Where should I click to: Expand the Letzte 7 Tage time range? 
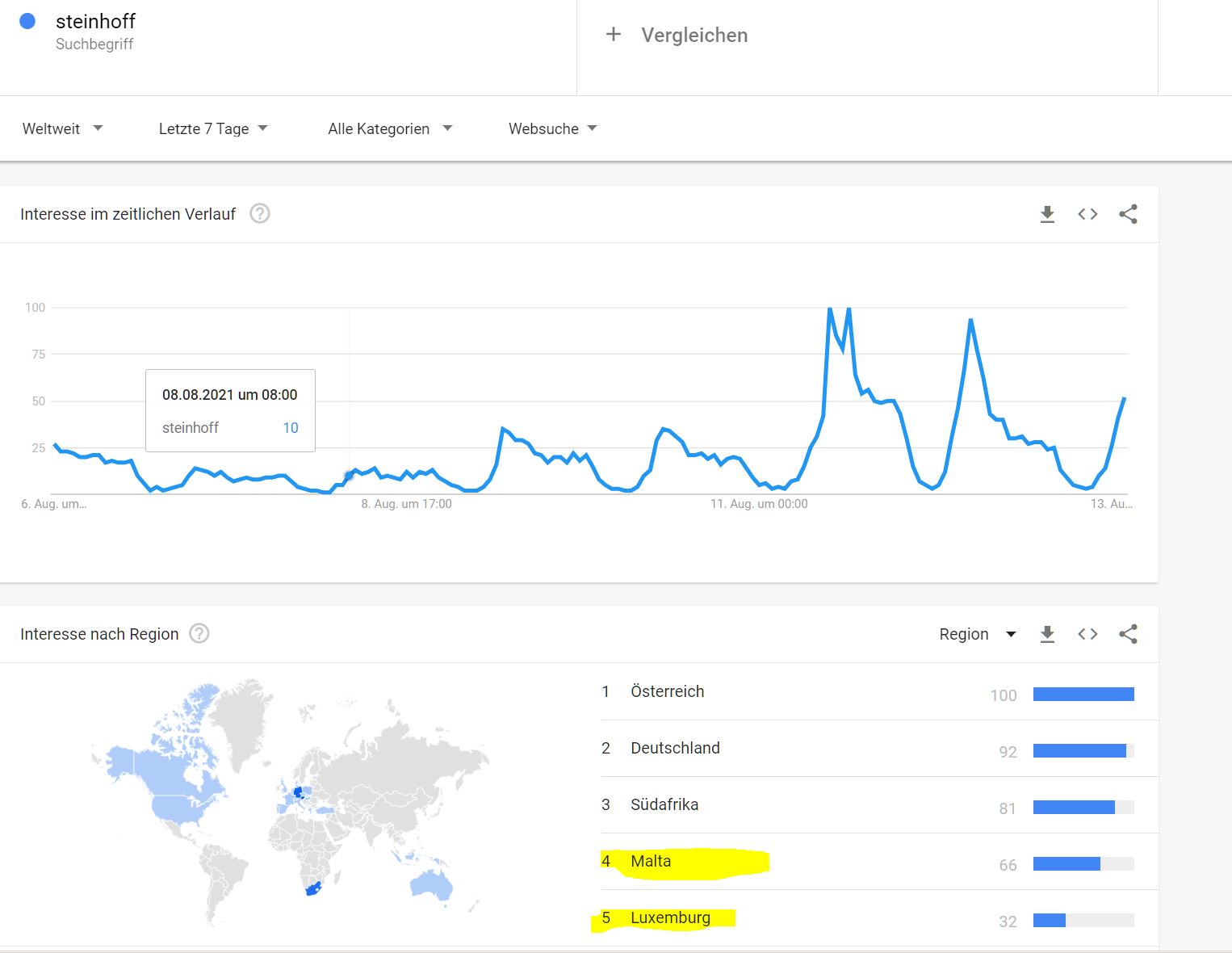pos(212,128)
